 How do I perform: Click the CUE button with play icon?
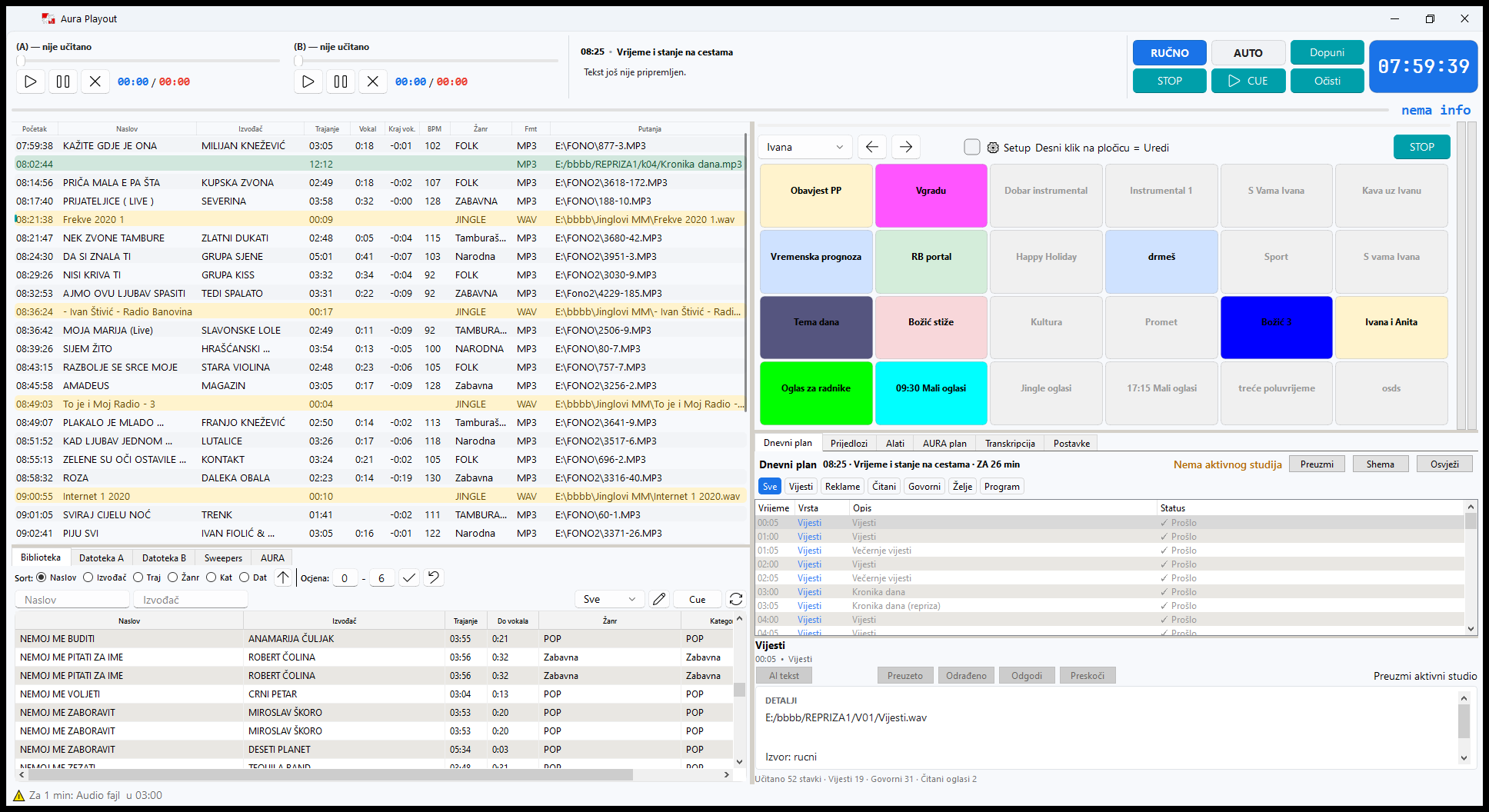pos(1248,81)
